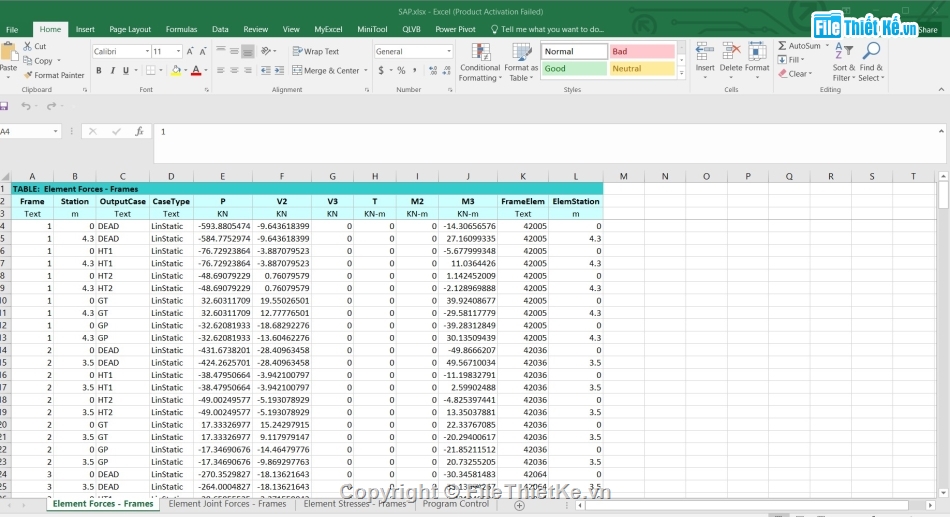Apply Comma Style

tap(415, 70)
